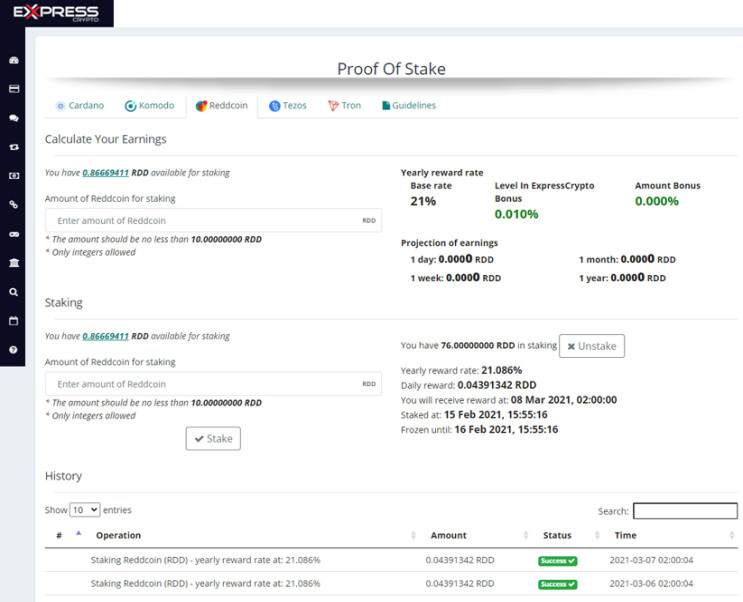Focus the Staking Reddcoin amount field

pos(213,384)
